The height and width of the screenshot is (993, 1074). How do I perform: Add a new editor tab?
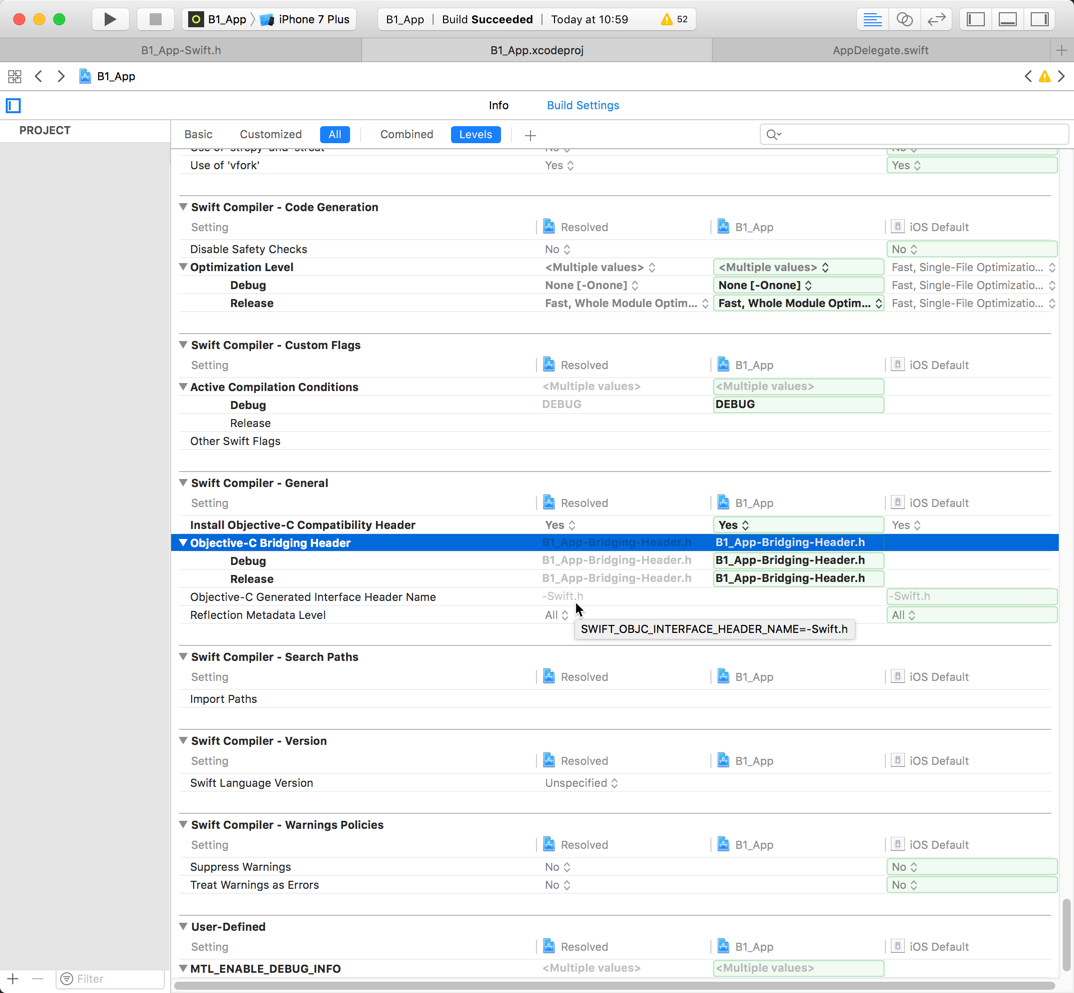1062,50
